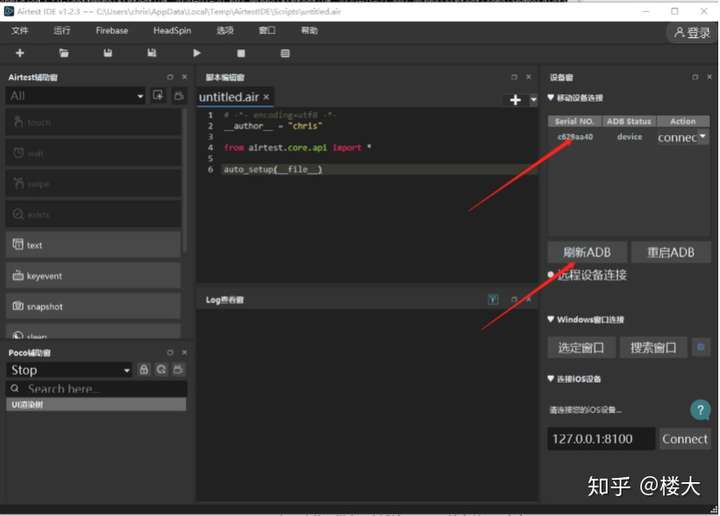Open the HeadSpin menu
Screen dimensions: 720x516
172,30
